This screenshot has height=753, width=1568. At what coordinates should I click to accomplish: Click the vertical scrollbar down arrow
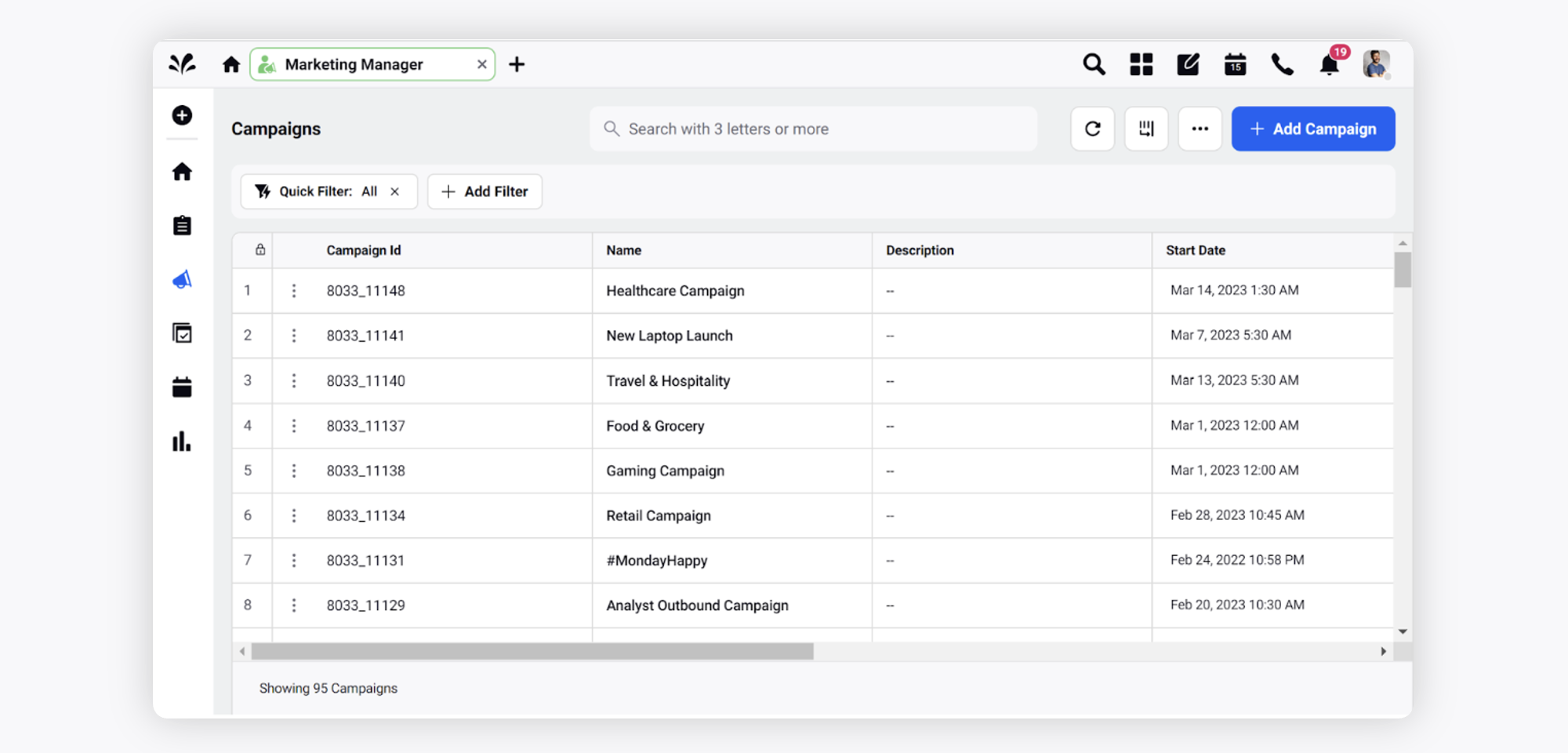(x=1403, y=631)
